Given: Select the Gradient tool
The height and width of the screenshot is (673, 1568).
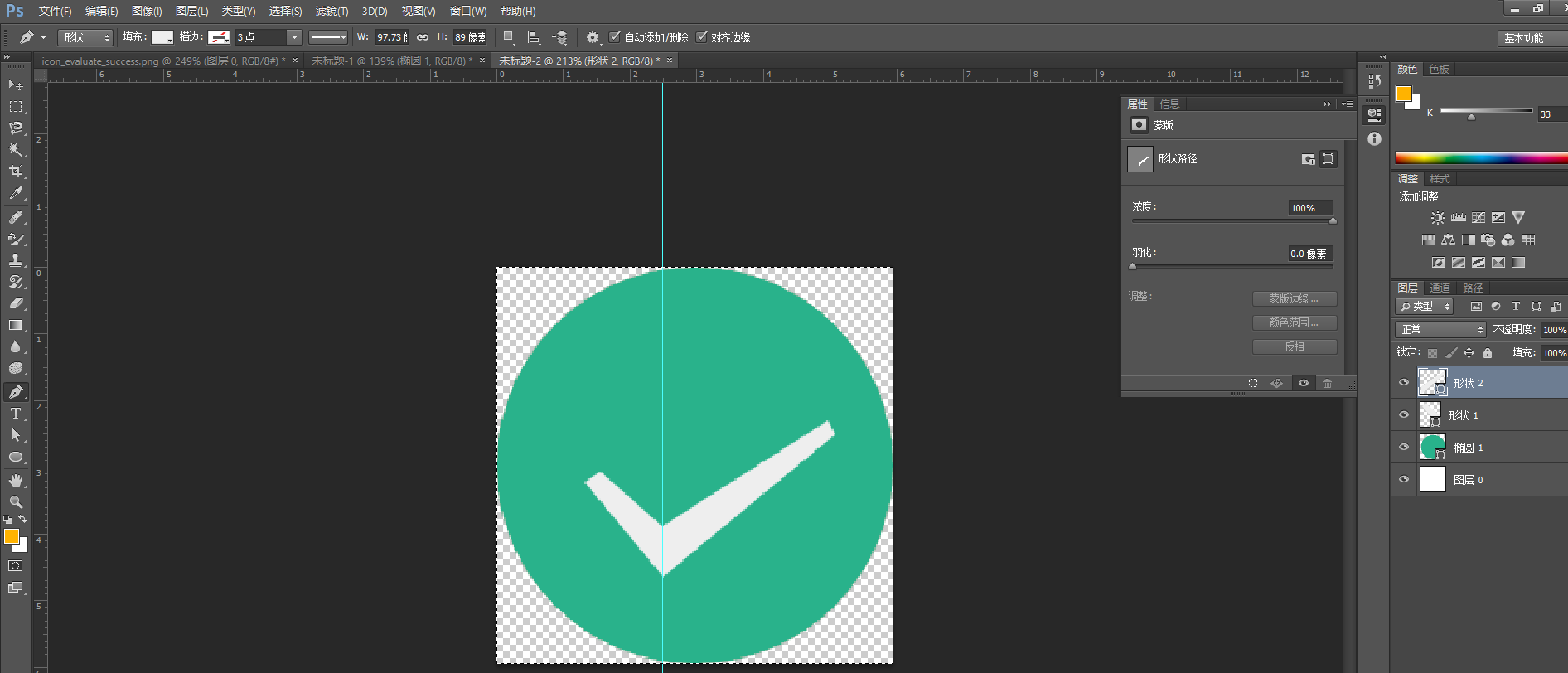Looking at the screenshot, I should pos(16,325).
